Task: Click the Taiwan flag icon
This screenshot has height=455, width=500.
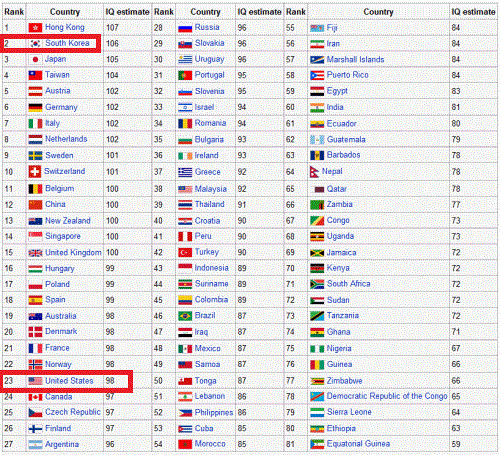Action: [35, 75]
